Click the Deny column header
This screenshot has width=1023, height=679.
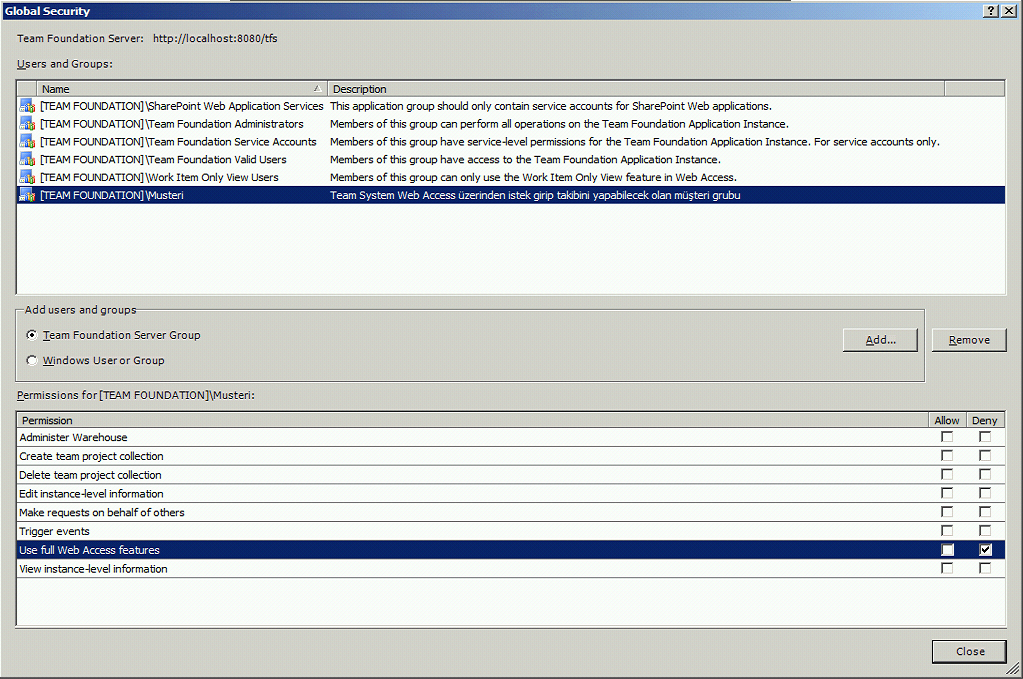[x=985, y=421]
